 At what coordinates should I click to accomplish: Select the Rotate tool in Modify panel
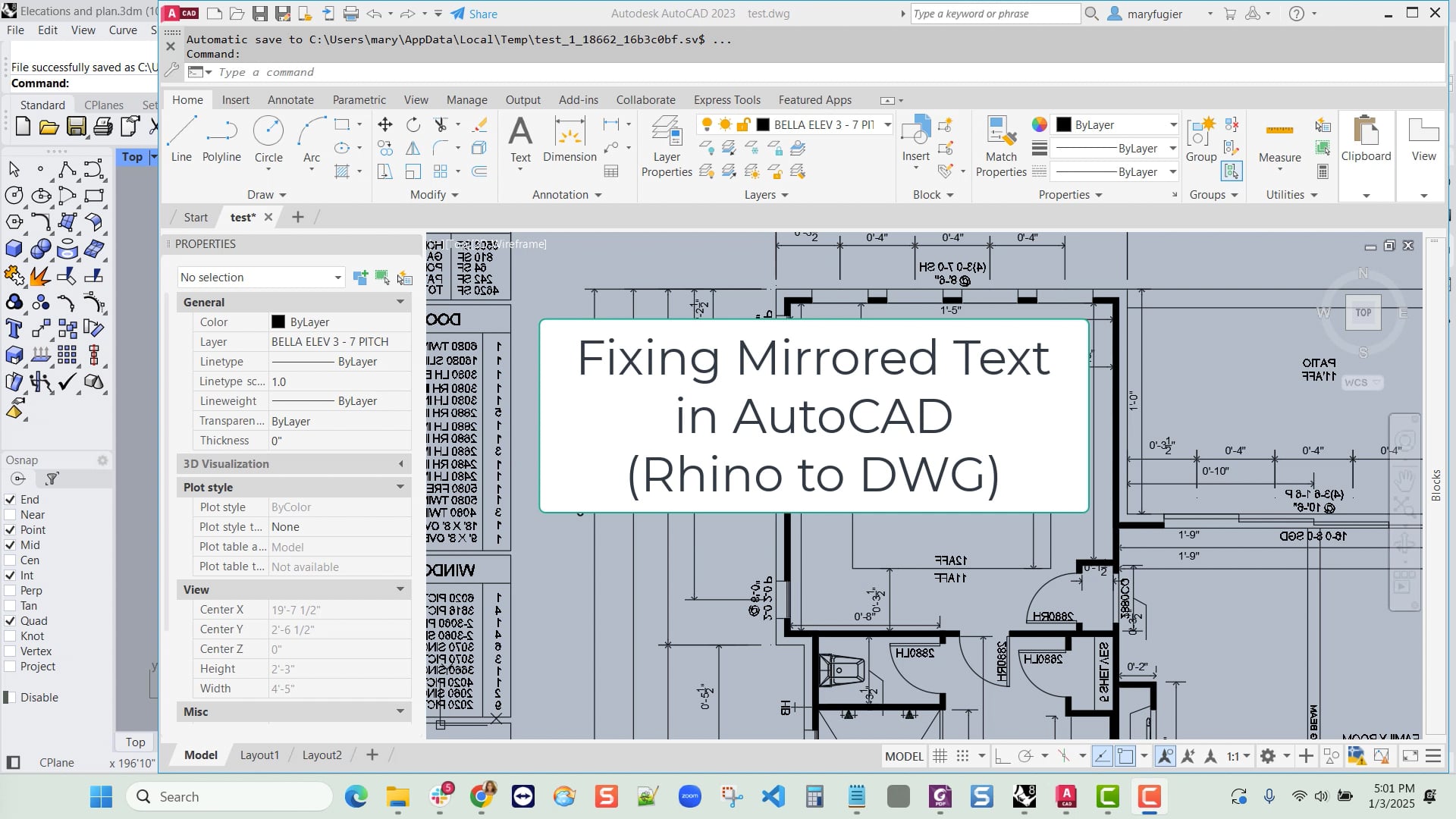click(413, 124)
